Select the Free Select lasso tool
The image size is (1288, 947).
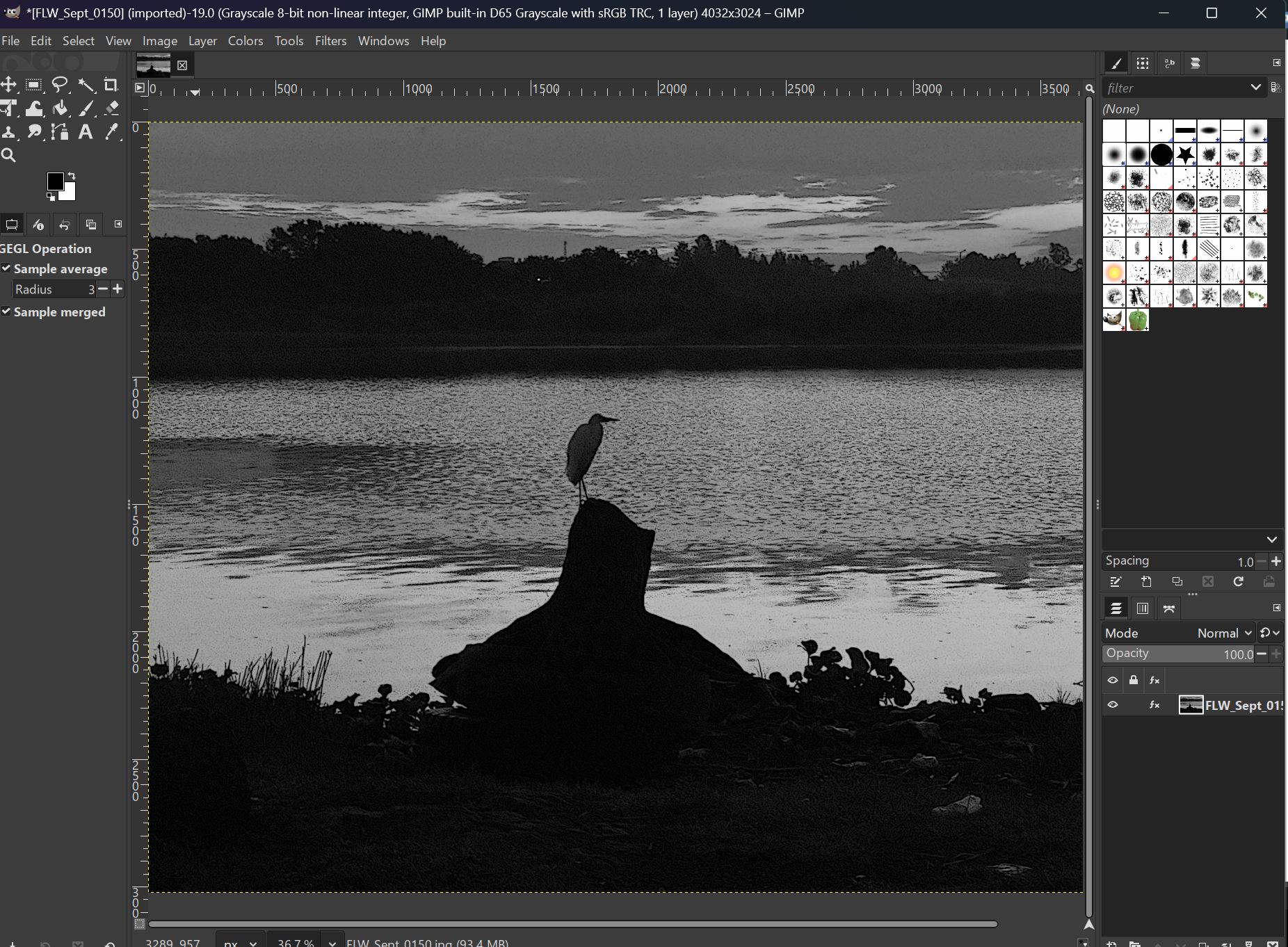point(60,85)
